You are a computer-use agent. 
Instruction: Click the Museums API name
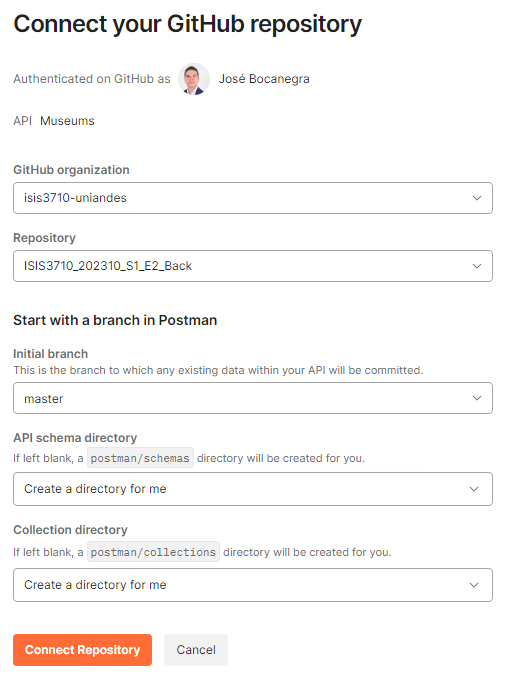pyautogui.click(x=67, y=121)
